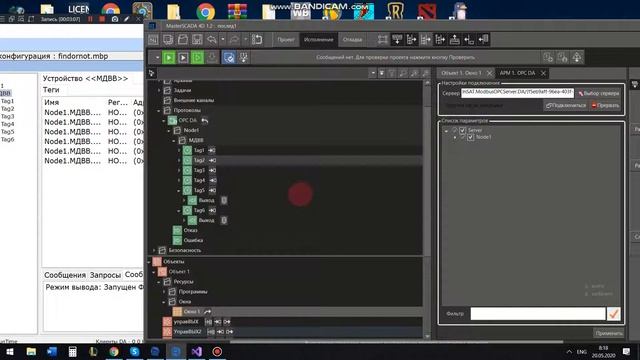Collapse the Server node in parameter list
This screenshot has width=640, height=360.
tap(446, 131)
